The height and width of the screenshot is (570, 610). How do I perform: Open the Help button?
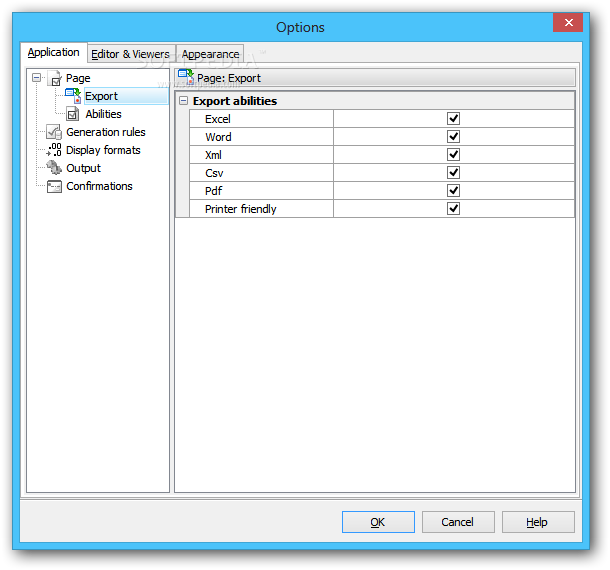538,522
